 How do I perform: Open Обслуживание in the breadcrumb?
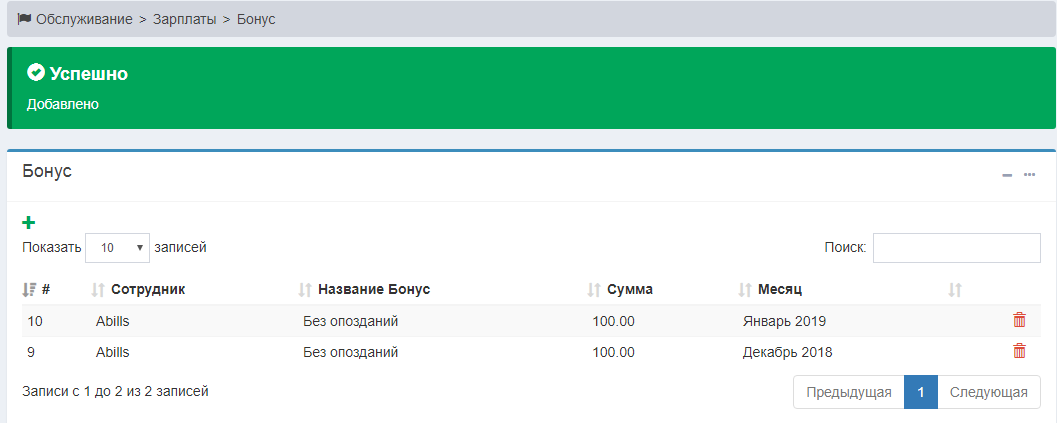click(x=84, y=19)
